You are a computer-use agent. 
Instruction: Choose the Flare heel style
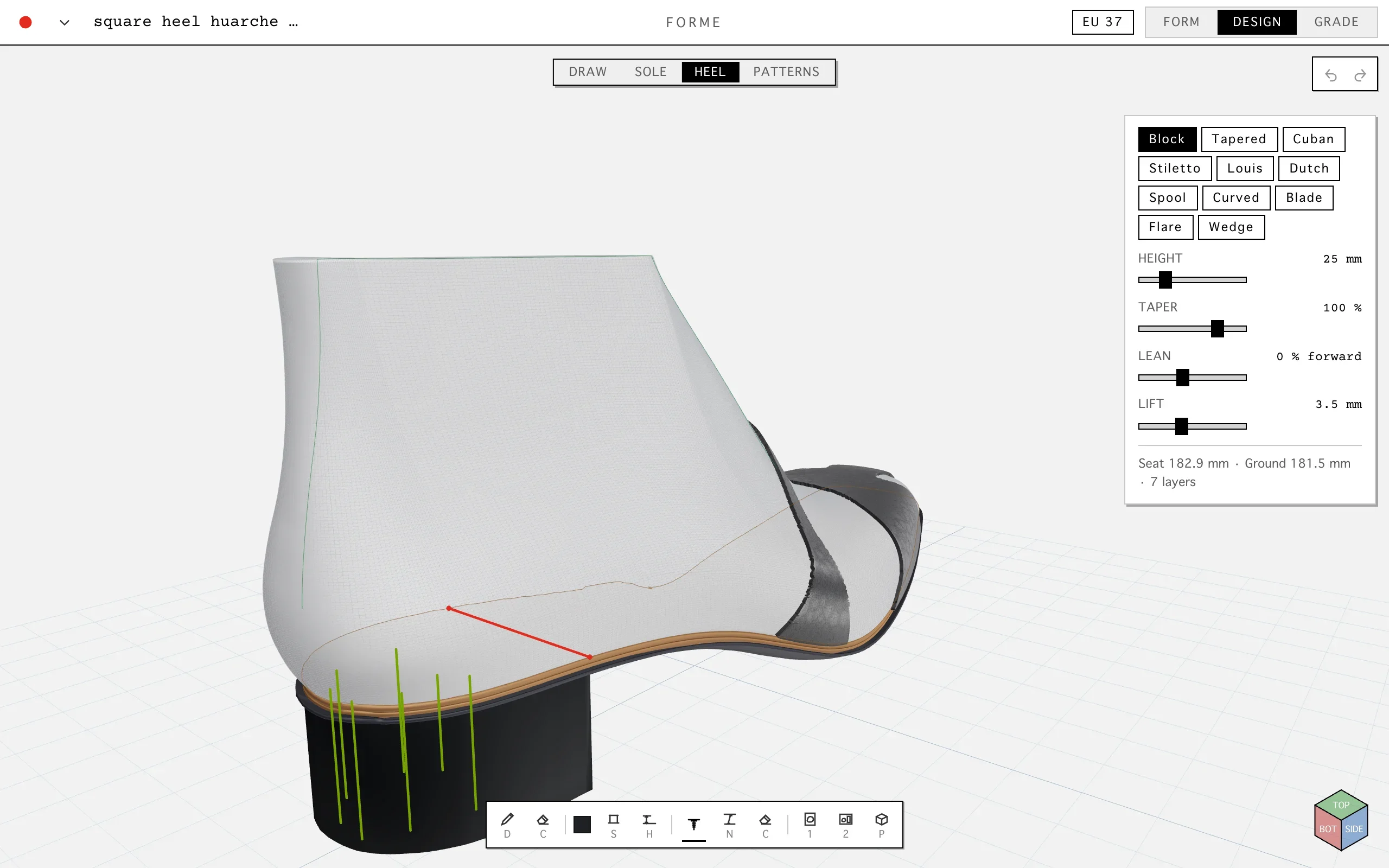point(1165,227)
